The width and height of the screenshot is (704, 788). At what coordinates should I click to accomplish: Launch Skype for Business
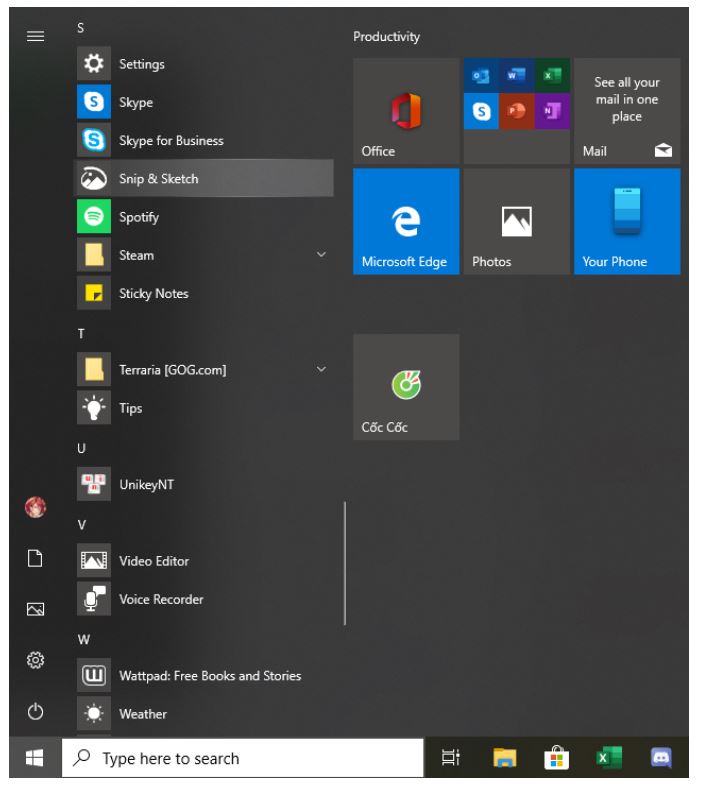pyautogui.click(x=204, y=141)
